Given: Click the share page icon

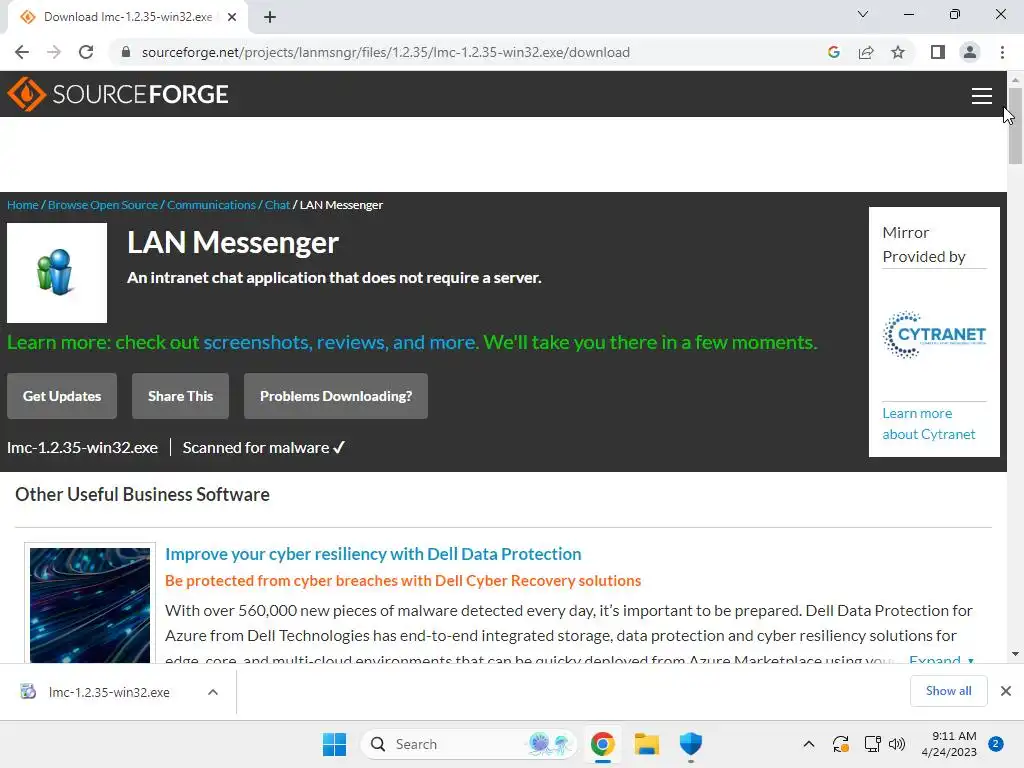Looking at the screenshot, I should (866, 52).
